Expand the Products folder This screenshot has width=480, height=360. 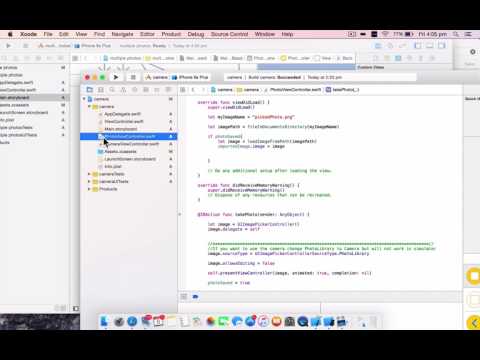pos(89,189)
